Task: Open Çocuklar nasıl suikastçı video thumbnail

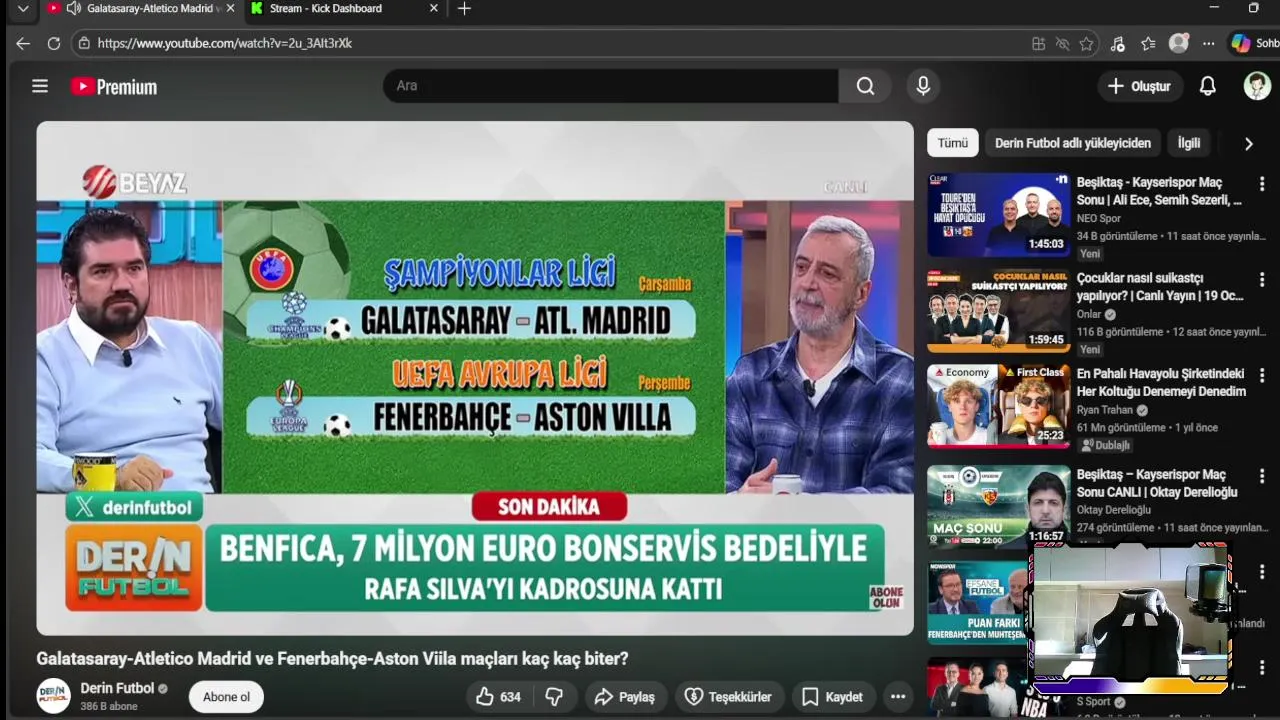Action: [998, 311]
